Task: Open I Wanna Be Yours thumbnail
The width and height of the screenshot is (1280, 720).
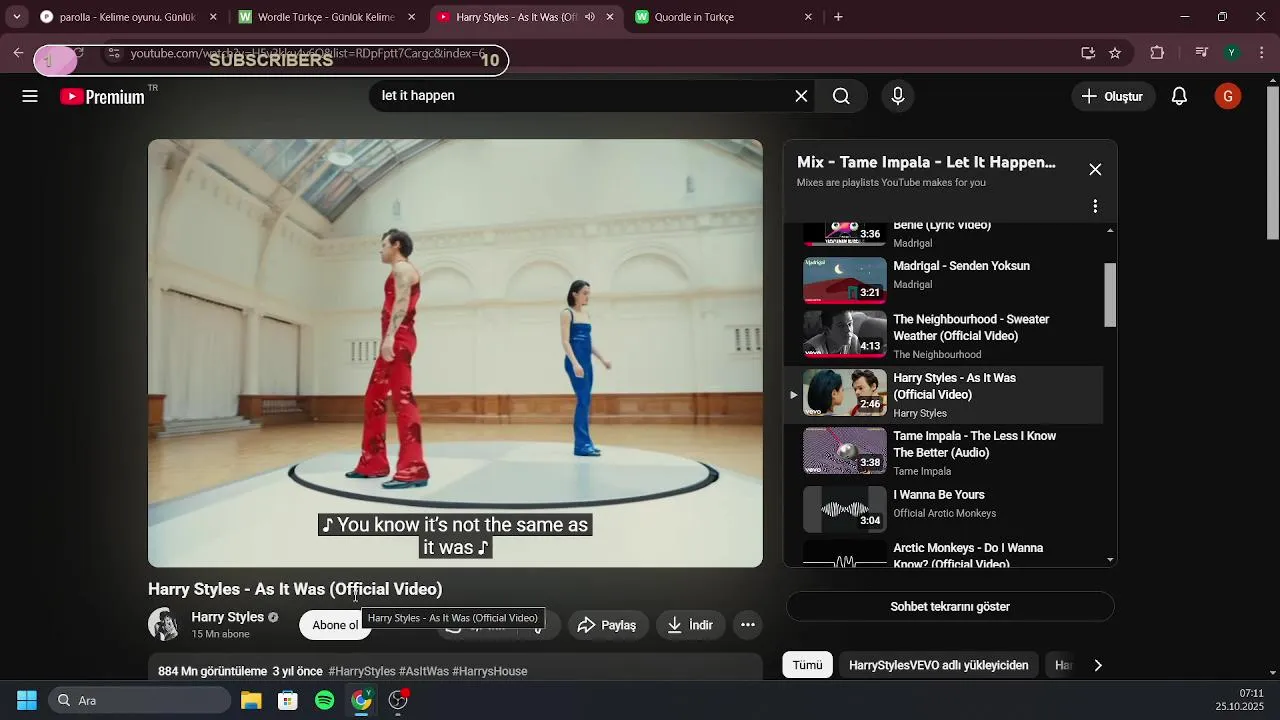Action: 845,508
